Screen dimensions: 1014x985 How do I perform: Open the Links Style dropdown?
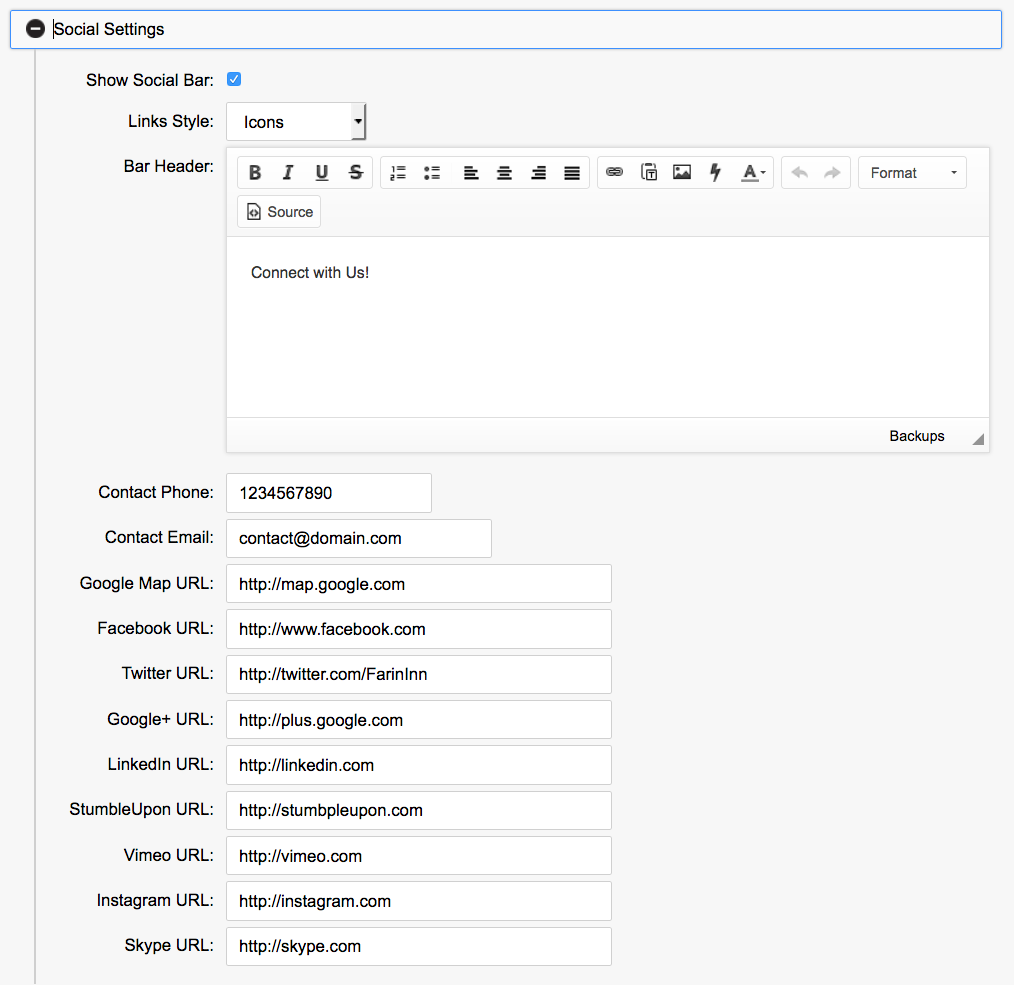296,122
